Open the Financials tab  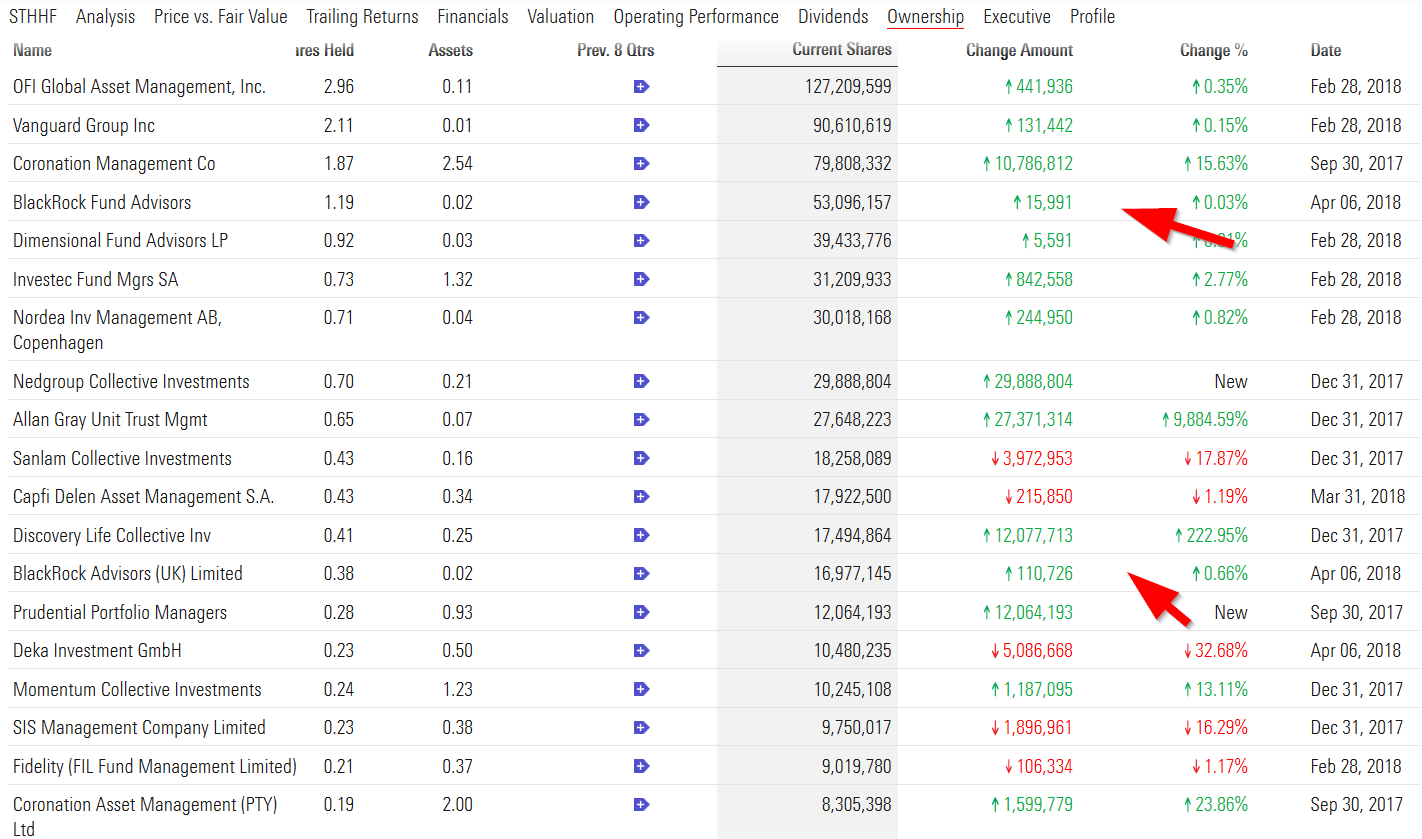click(x=473, y=17)
